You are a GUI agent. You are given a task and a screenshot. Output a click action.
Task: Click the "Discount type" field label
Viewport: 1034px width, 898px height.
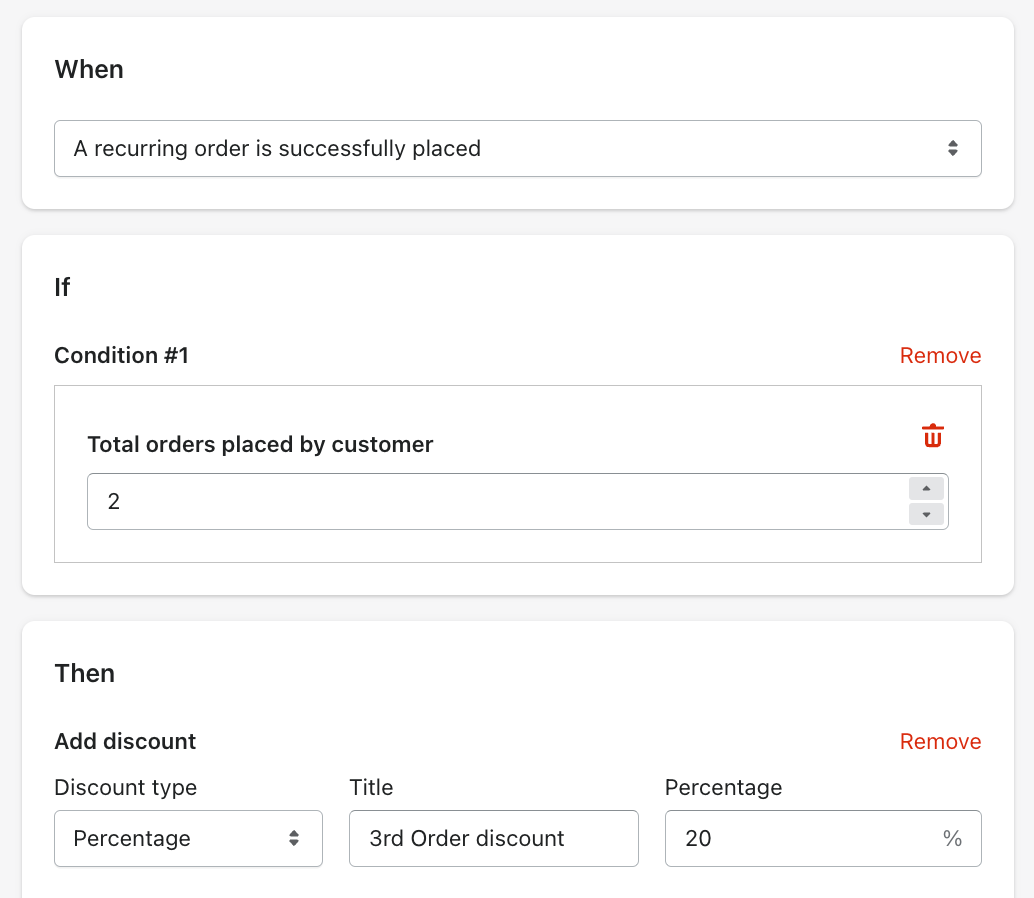(125, 788)
